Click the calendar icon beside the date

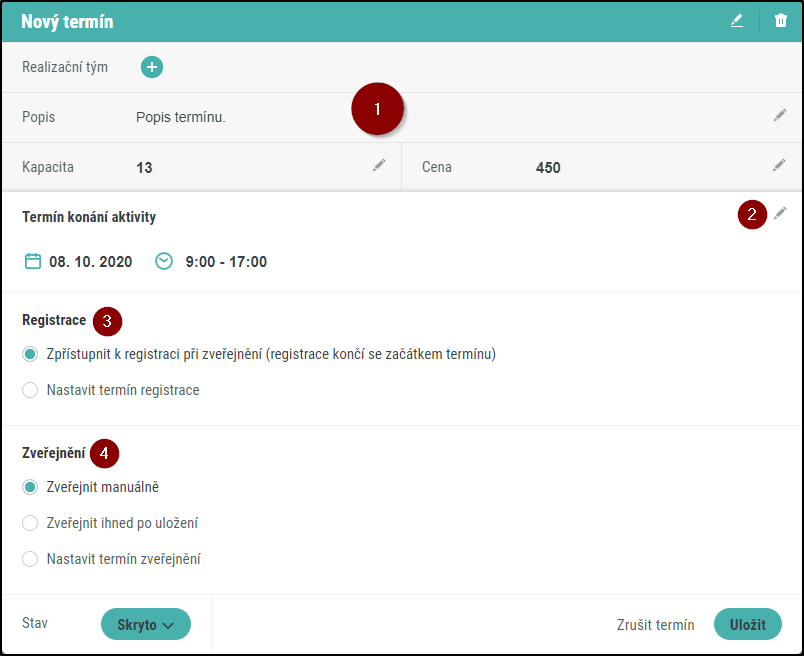32,261
